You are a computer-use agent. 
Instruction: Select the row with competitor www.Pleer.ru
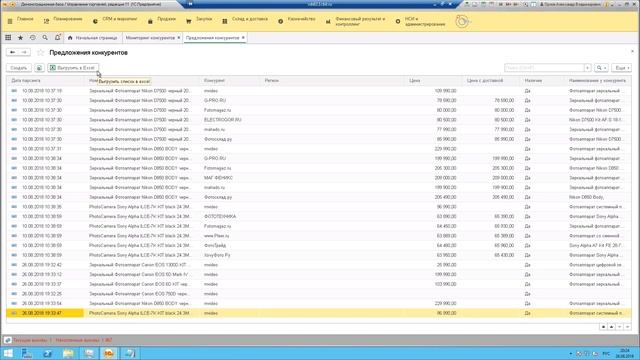click(x=319, y=236)
